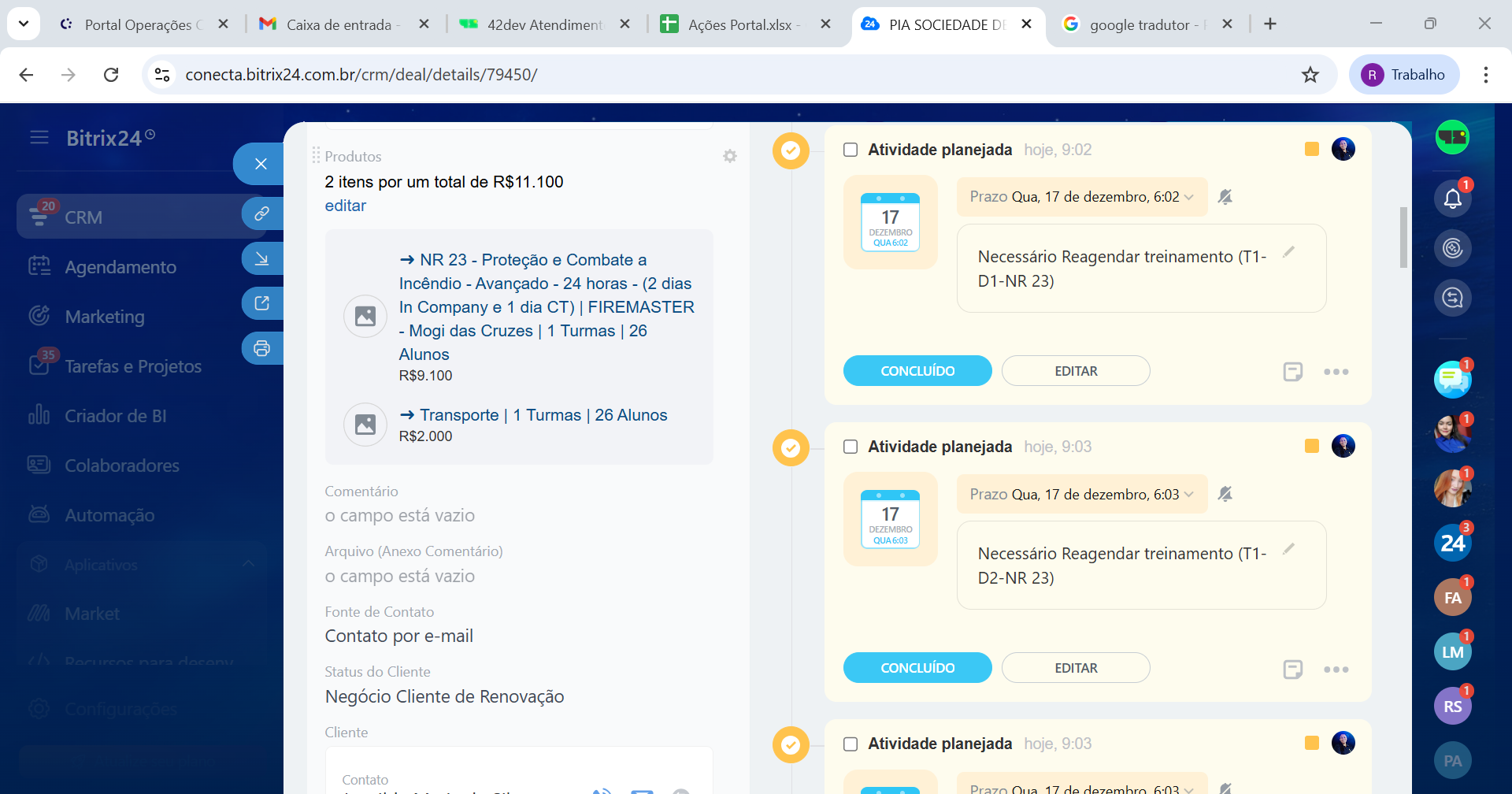Click the print icon on side panel
This screenshot has height=794, width=1512.
[261, 348]
